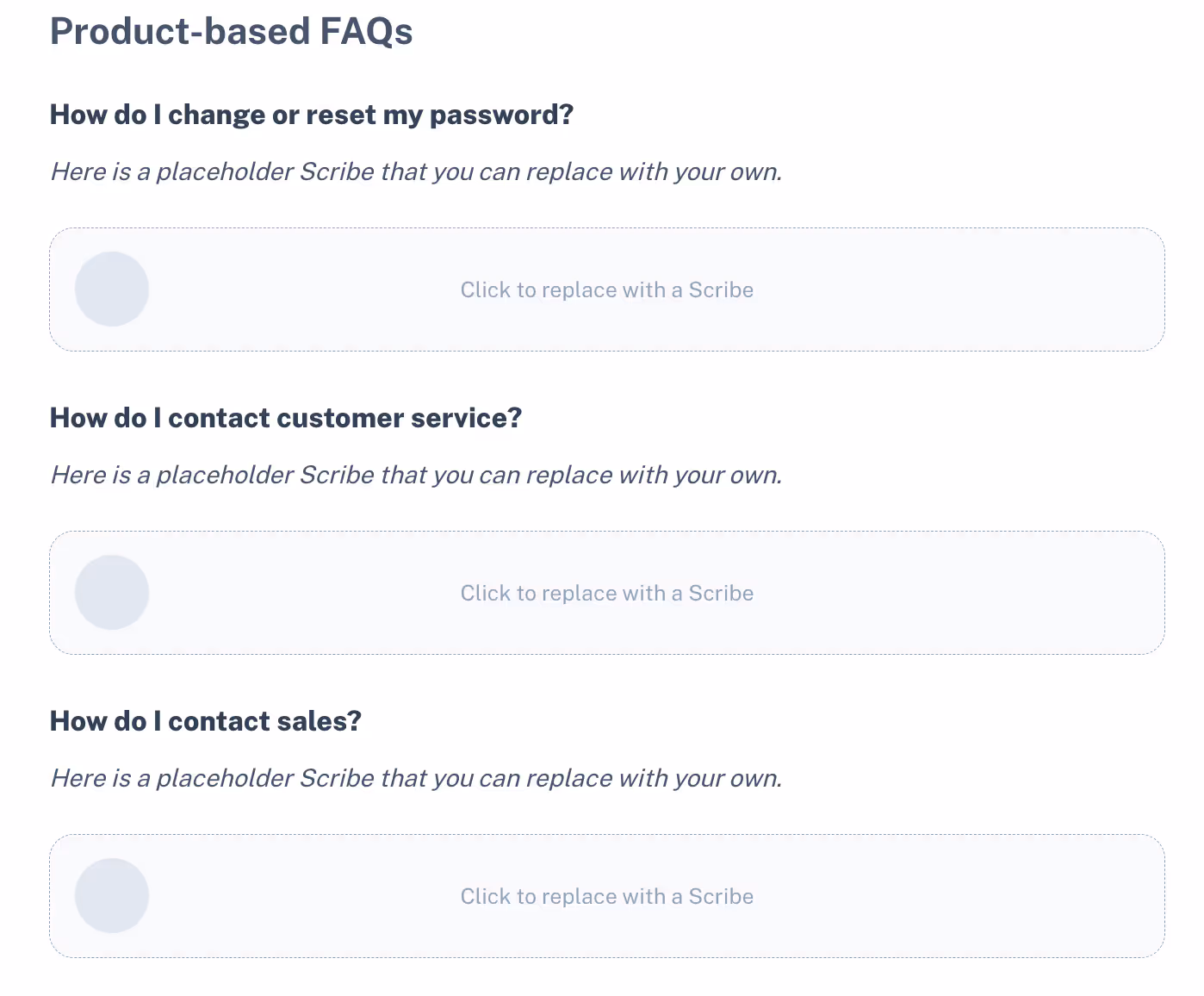Click the italic placeholder description below contact sales heading
Screen dimensions: 1204x996
click(x=417, y=778)
